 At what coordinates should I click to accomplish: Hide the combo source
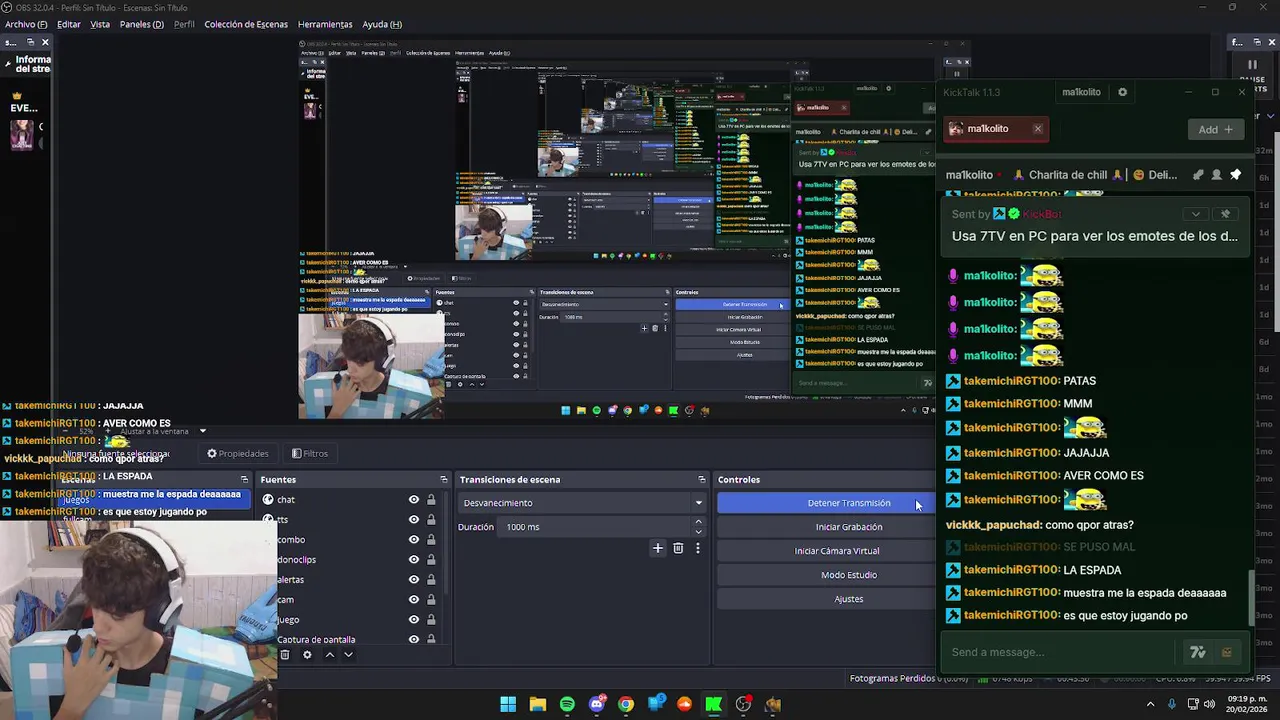[413, 540]
